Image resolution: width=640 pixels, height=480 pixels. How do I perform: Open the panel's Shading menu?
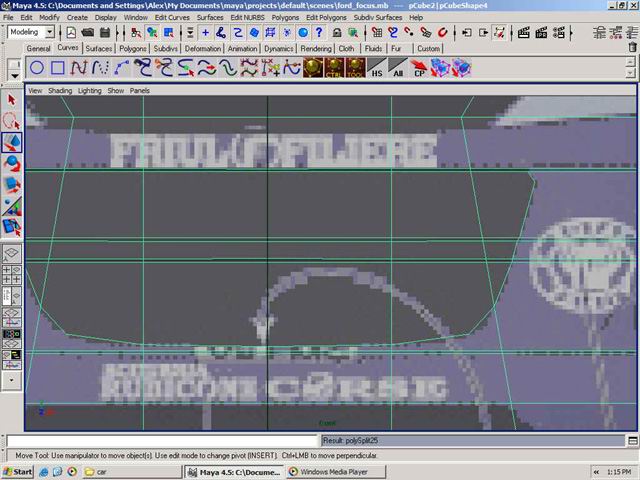point(60,90)
